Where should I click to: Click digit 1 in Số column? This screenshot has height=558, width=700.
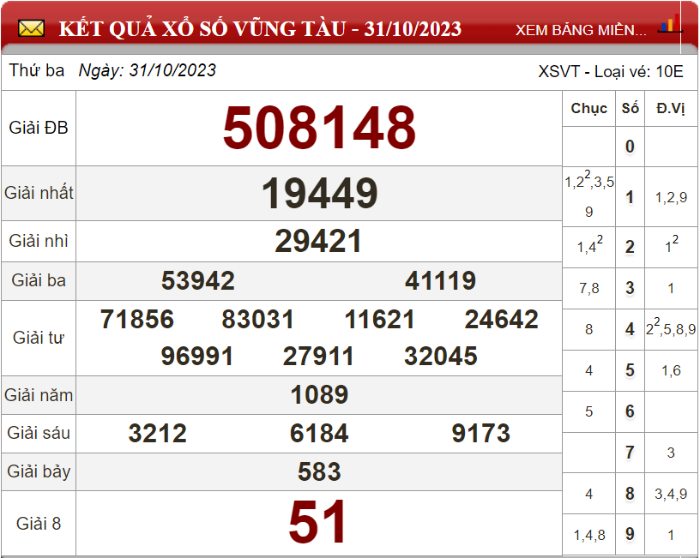(630, 197)
